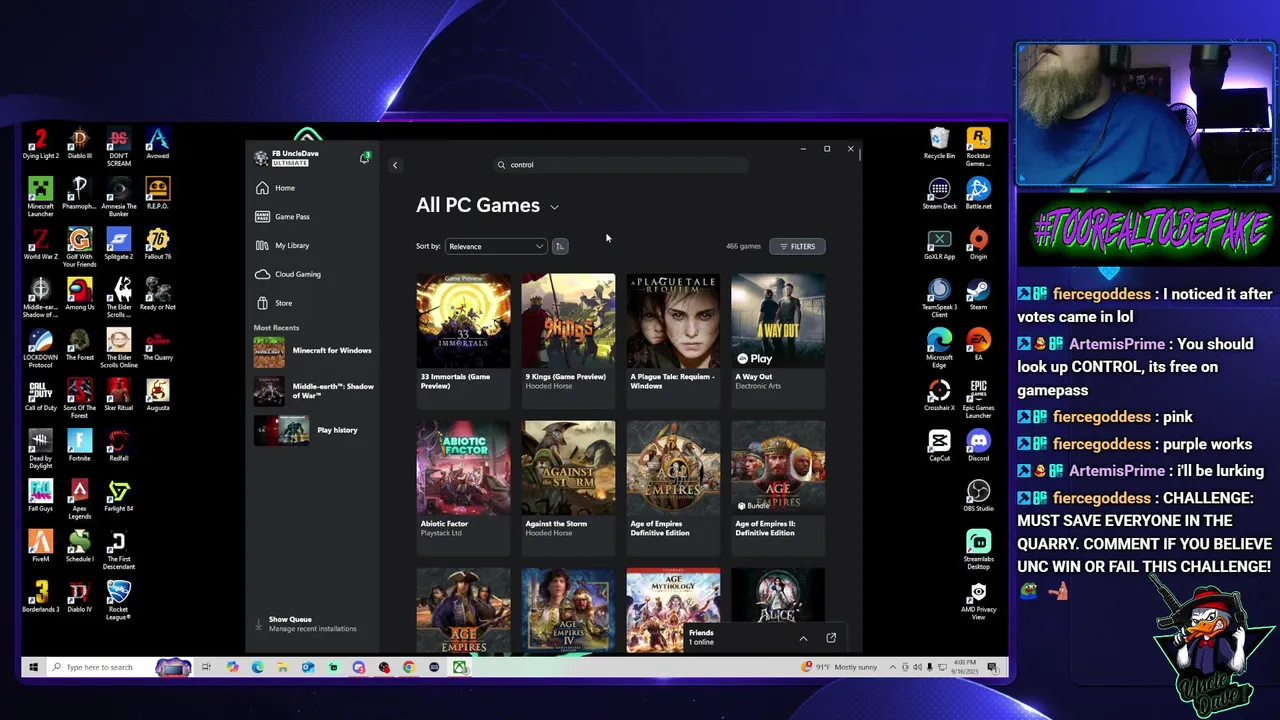Select the Diablo III desktop icon
1280x720 pixels.
(79, 144)
